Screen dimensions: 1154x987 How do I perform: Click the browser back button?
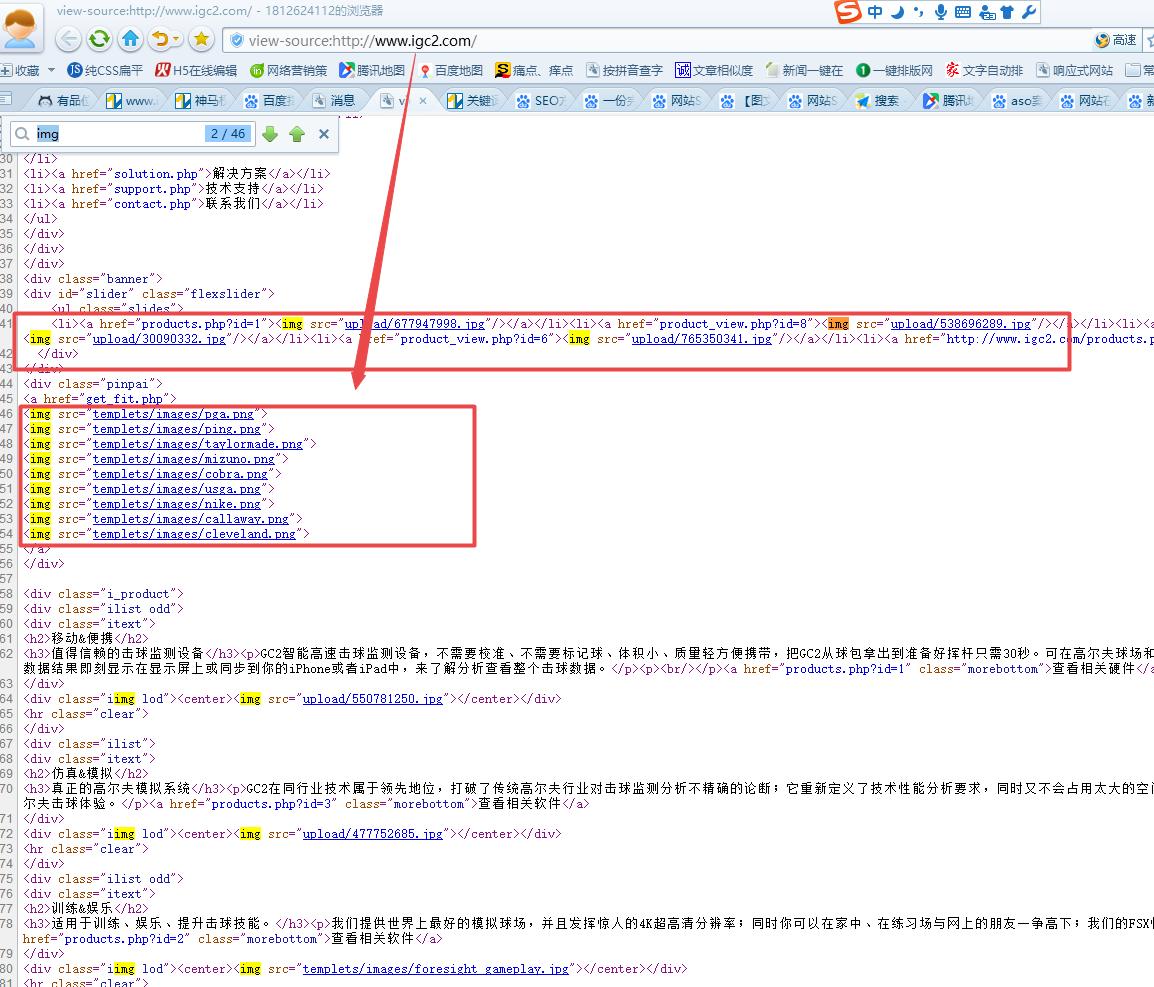pyautogui.click(x=68, y=40)
